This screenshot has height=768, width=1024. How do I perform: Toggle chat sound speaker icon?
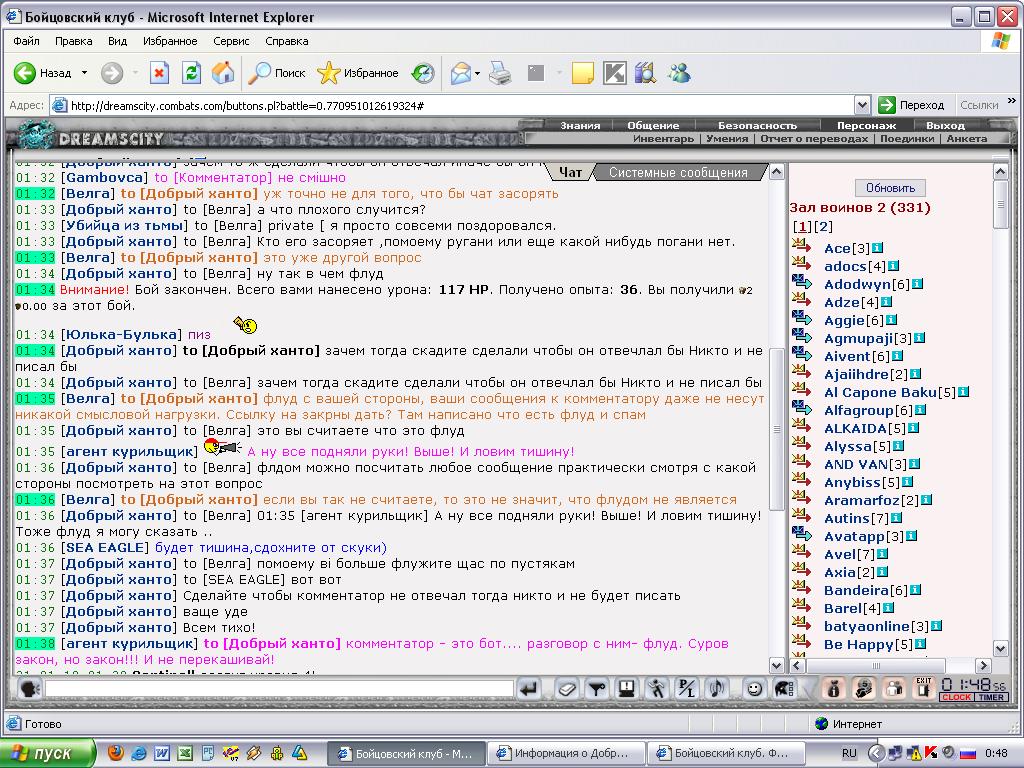pos(716,689)
